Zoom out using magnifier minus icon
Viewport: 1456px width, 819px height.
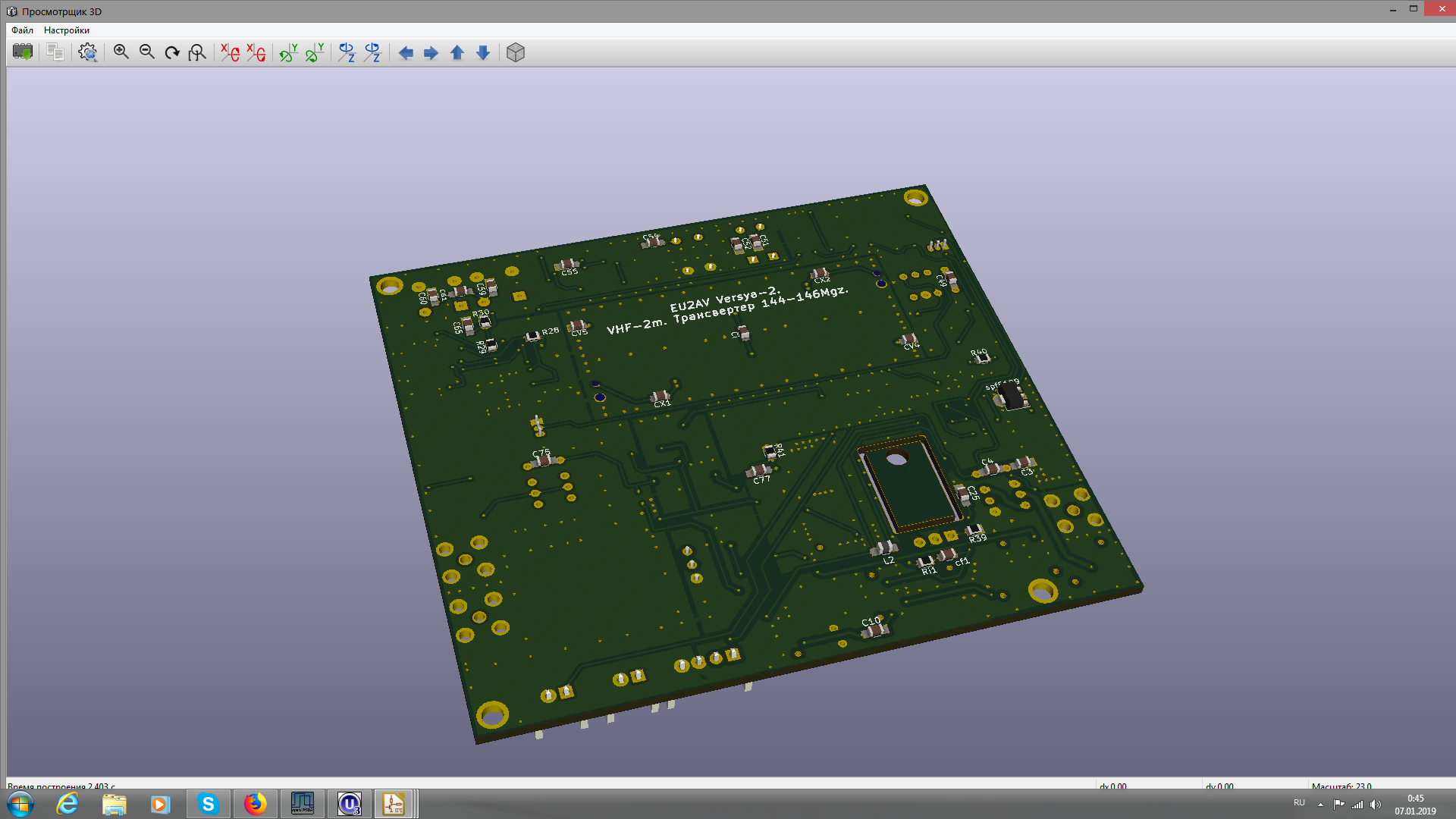click(146, 52)
